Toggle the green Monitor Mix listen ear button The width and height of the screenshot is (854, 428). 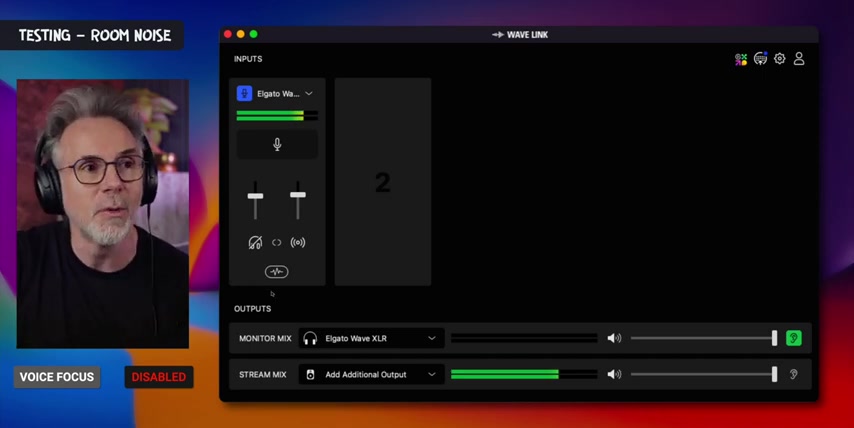[794, 338]
